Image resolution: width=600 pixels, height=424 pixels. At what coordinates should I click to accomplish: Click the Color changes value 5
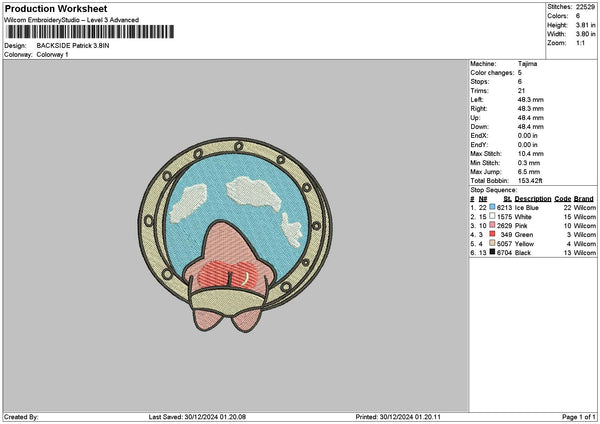pyautogui.click(x=520, y=73)
